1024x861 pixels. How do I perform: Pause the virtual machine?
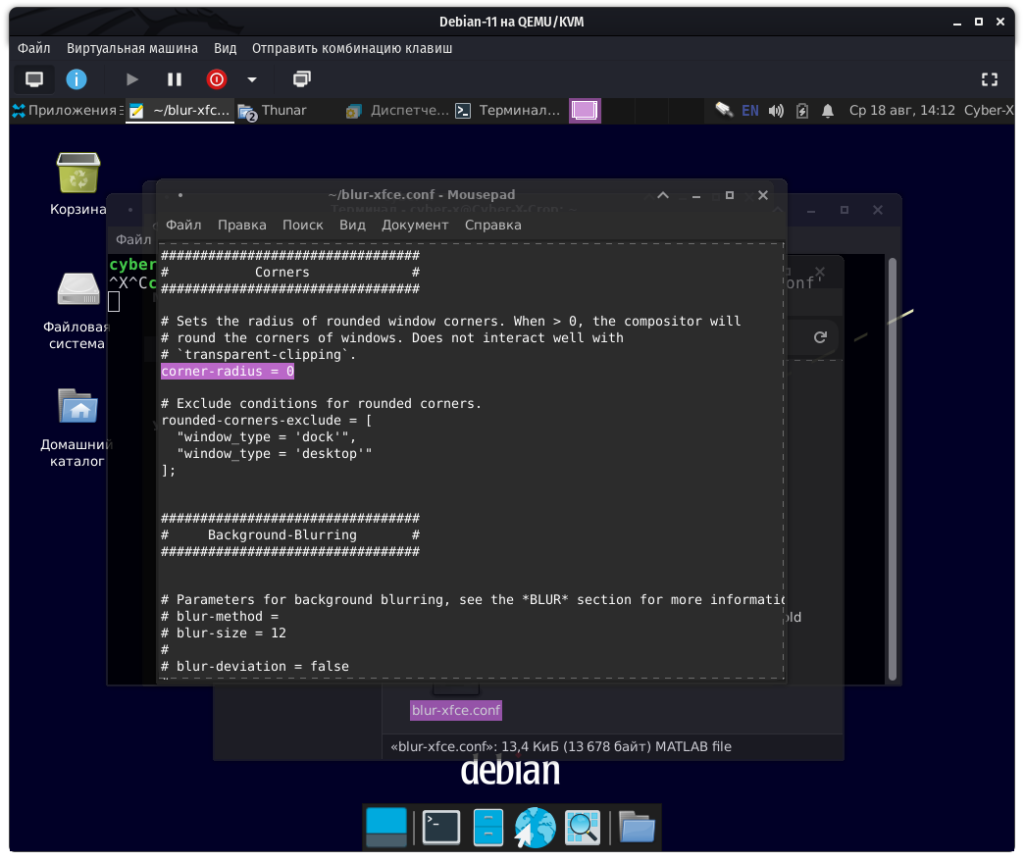[x=174, y=79]
